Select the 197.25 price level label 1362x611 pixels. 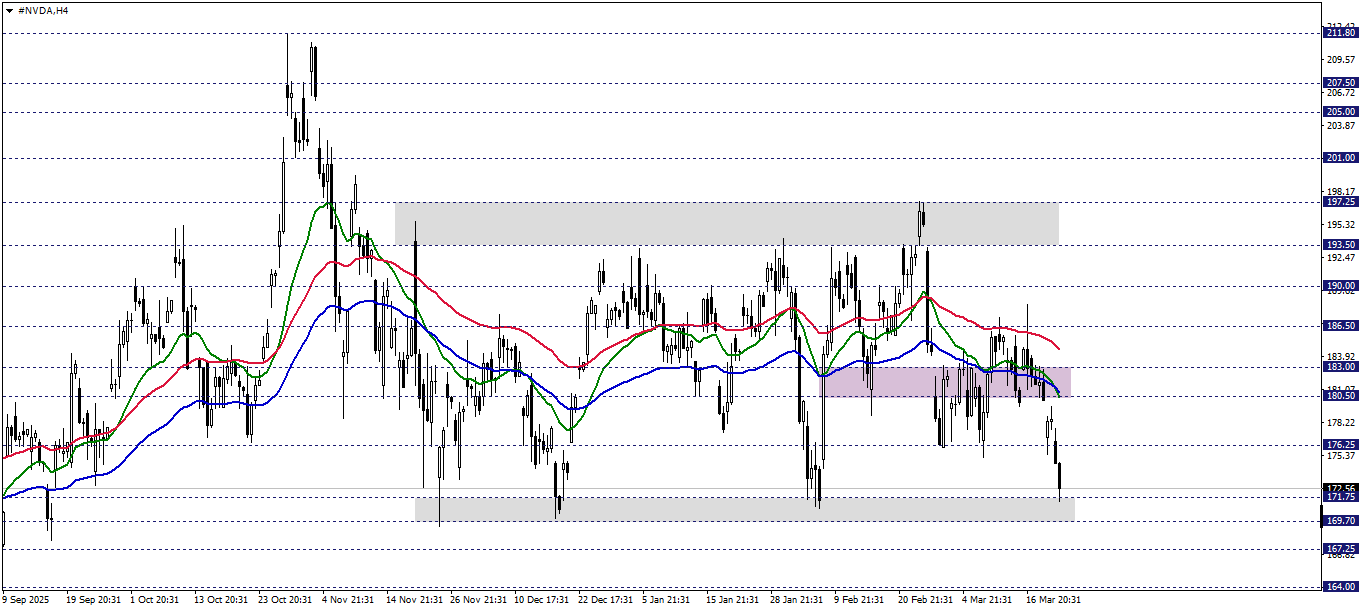(x=1341, y=202)
